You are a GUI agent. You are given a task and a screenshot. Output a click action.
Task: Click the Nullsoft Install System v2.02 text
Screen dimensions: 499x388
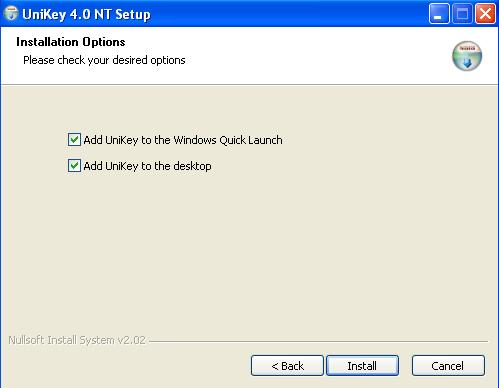click(x=77, y=340)
